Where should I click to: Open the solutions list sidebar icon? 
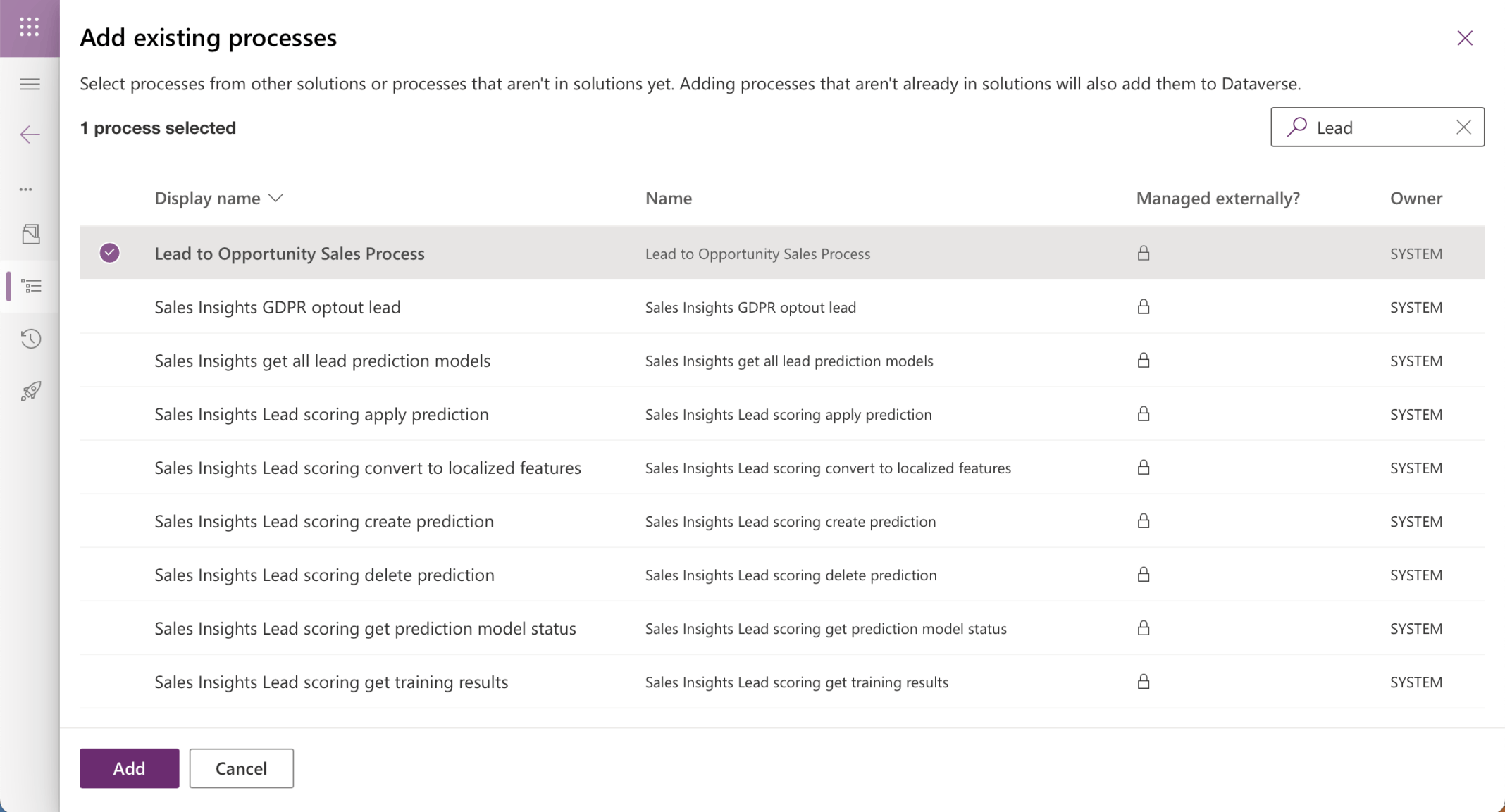[30, 234]
